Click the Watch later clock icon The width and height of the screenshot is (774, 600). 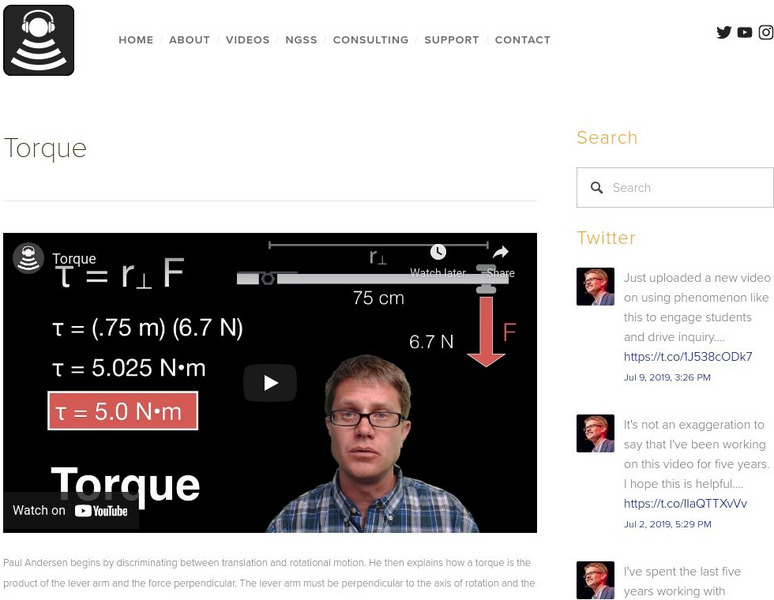pos(438,252)
